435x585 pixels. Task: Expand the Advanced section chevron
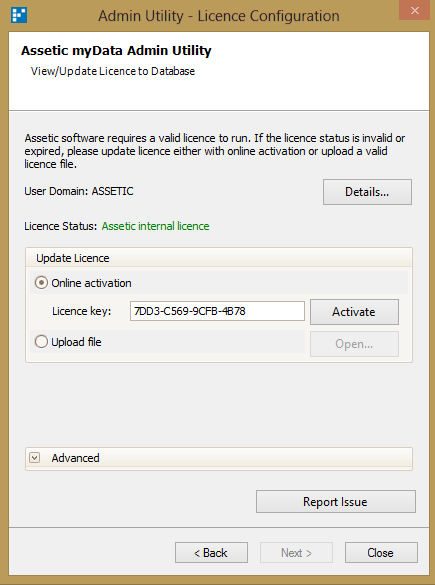[x=35, y=458]
